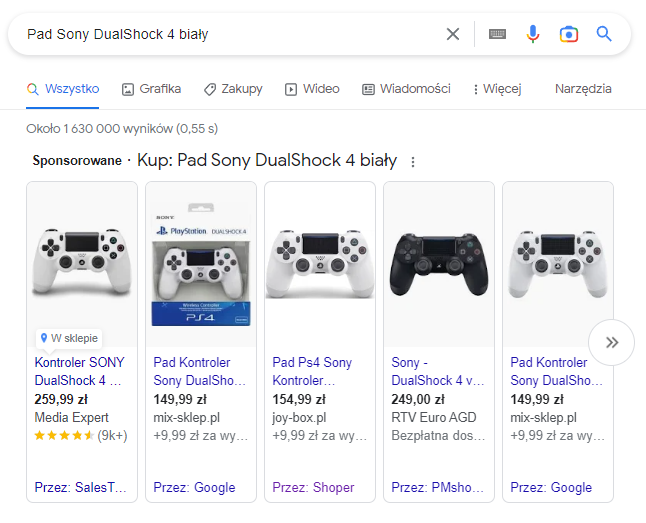Click Przez: Shoper link
646x523 pixels.
click(x=313, y=488)
